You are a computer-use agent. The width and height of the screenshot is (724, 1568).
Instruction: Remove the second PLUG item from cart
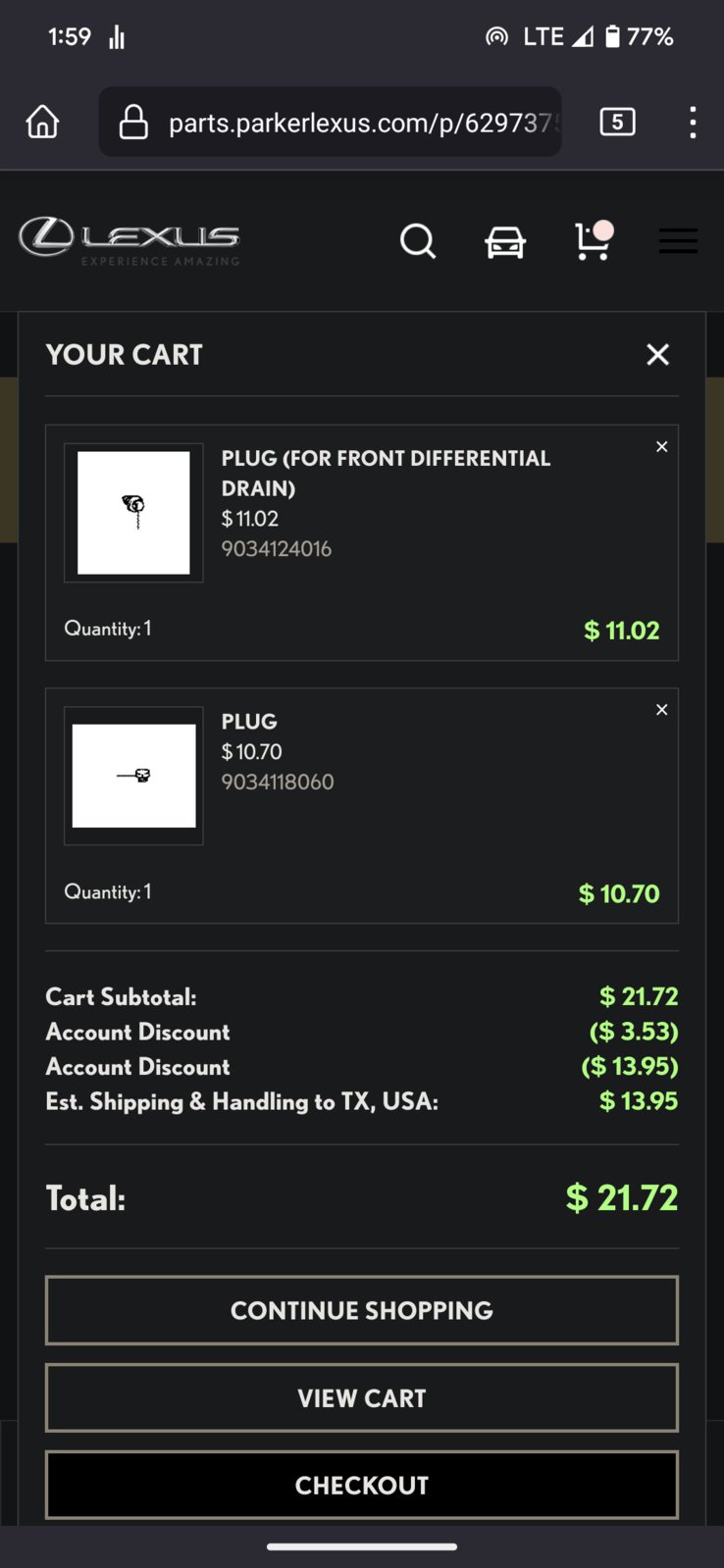(661, 710)
